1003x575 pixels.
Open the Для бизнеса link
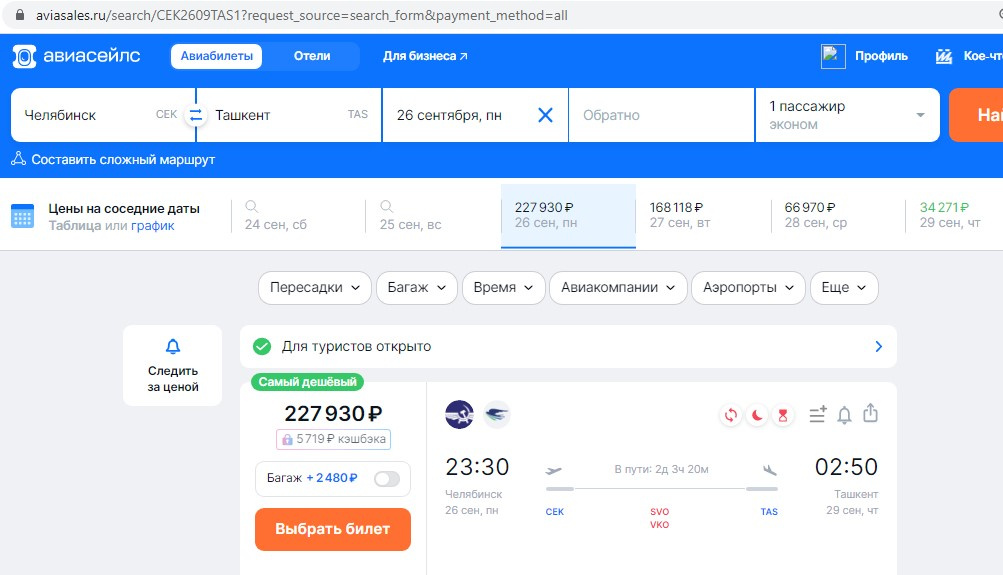point(425,56)
